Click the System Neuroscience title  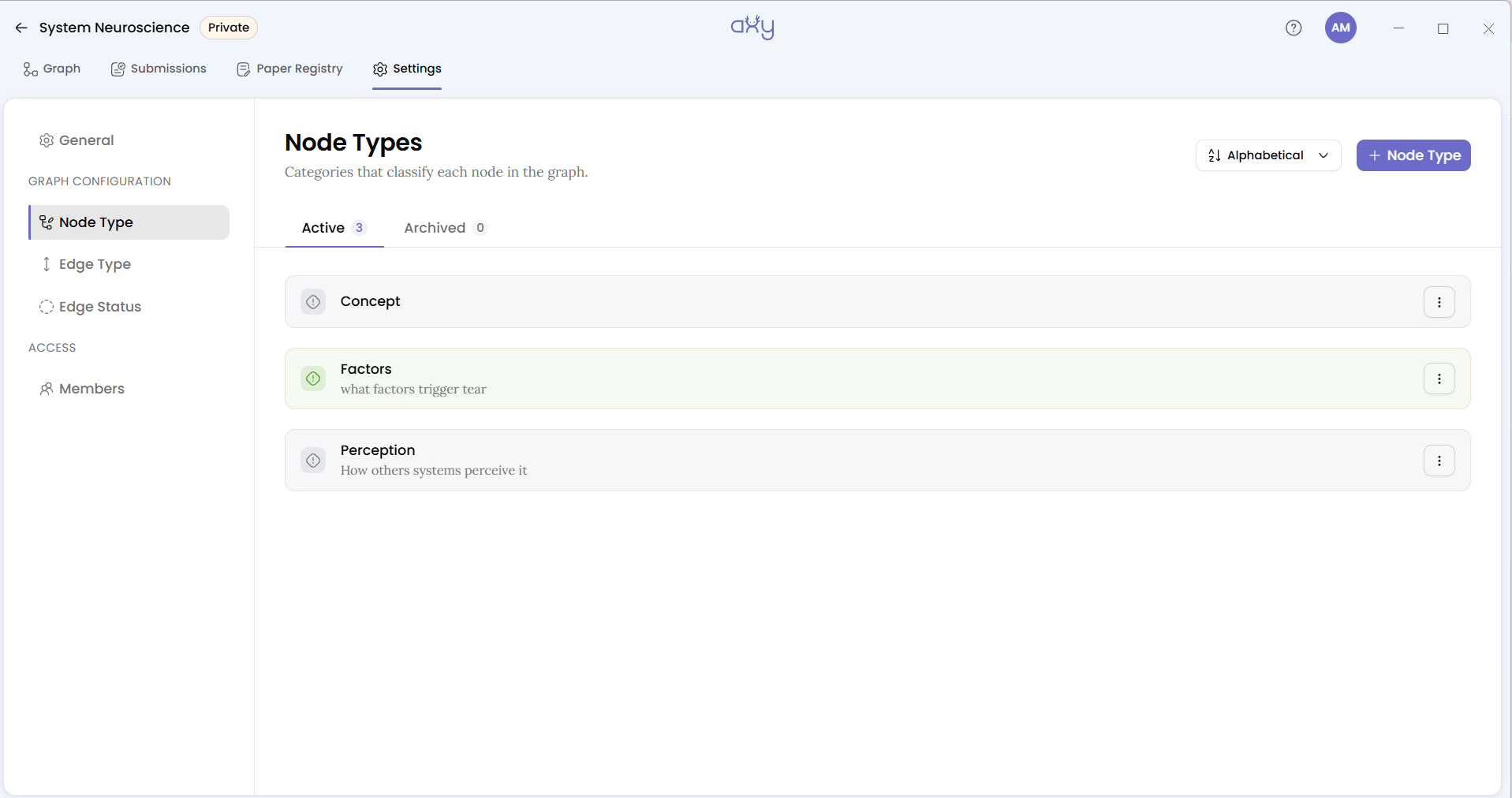(x=114, y=28)
